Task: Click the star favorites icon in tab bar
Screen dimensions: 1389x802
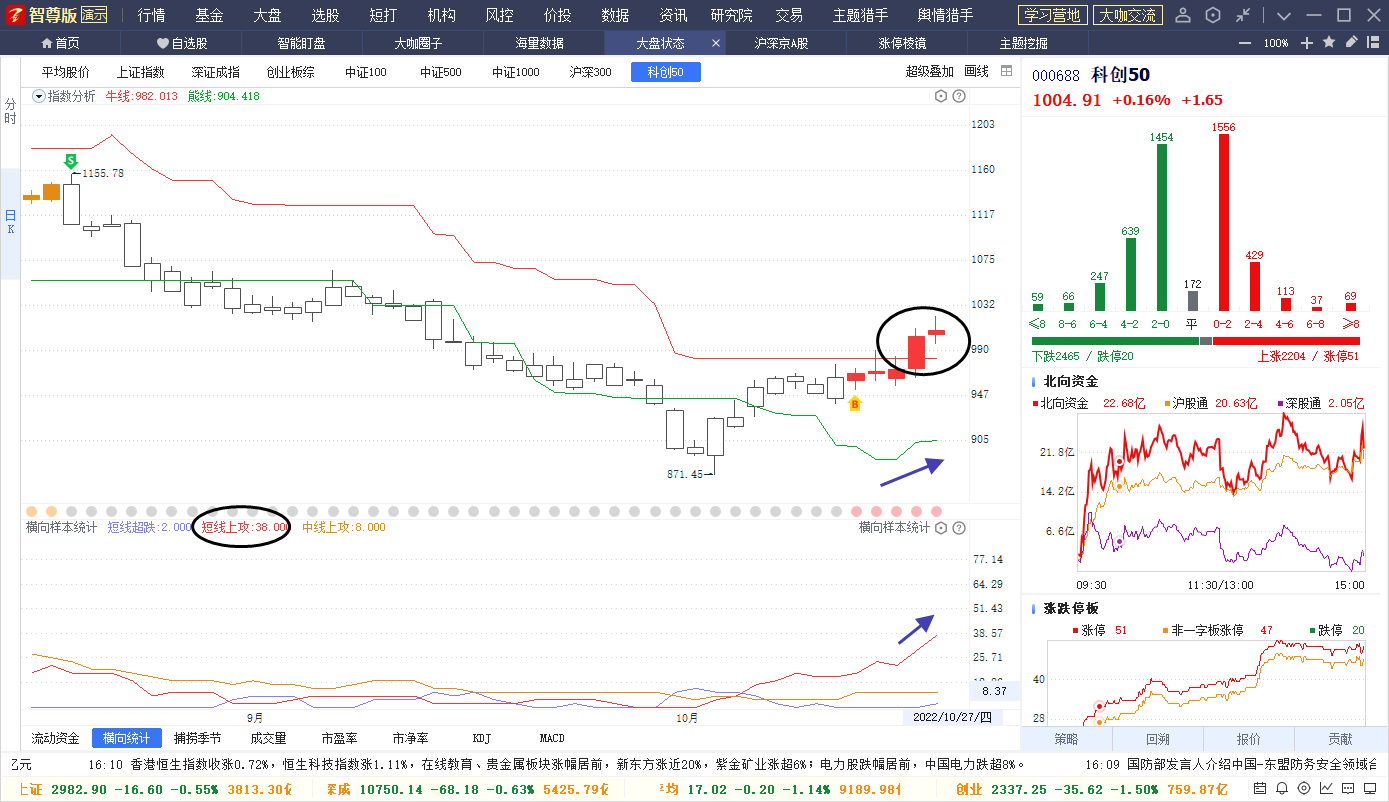Action: (x=1329, y=42)
